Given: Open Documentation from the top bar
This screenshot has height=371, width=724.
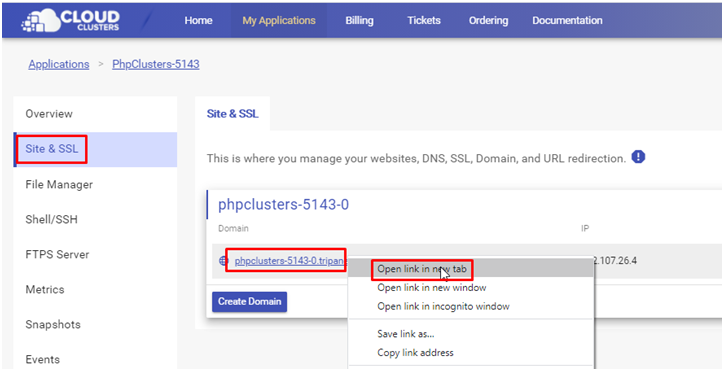Looking at the screenshot, I should click(x=567, y=21).
